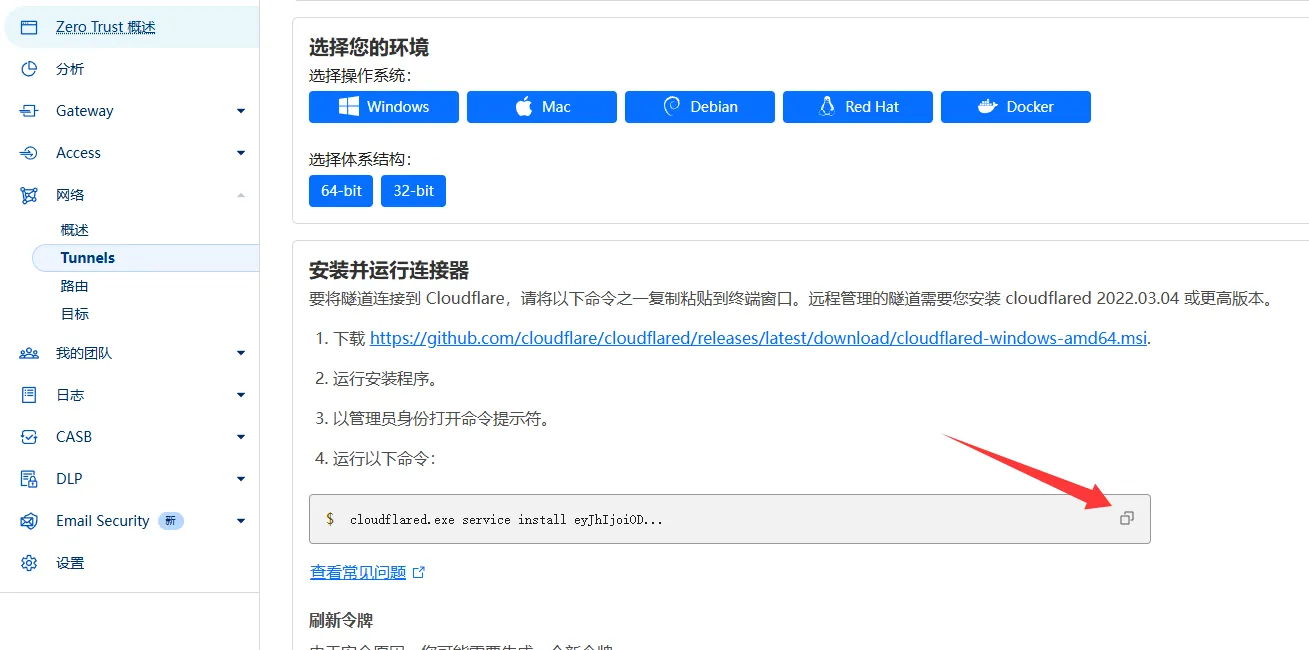Choose Windows as operating system
Image resolution: width=1309 pixels, height=650 pixels.
[x=384, y=107]
